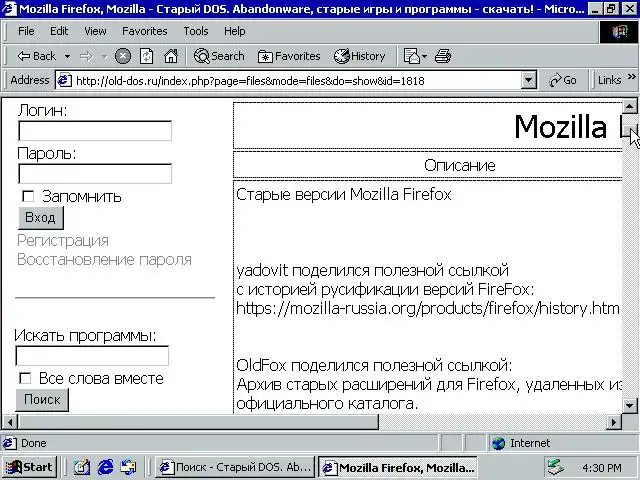The width and height of the screenshot is (640, 480).
Task: Click the Done status bar page icon
Action: (10, 443)
